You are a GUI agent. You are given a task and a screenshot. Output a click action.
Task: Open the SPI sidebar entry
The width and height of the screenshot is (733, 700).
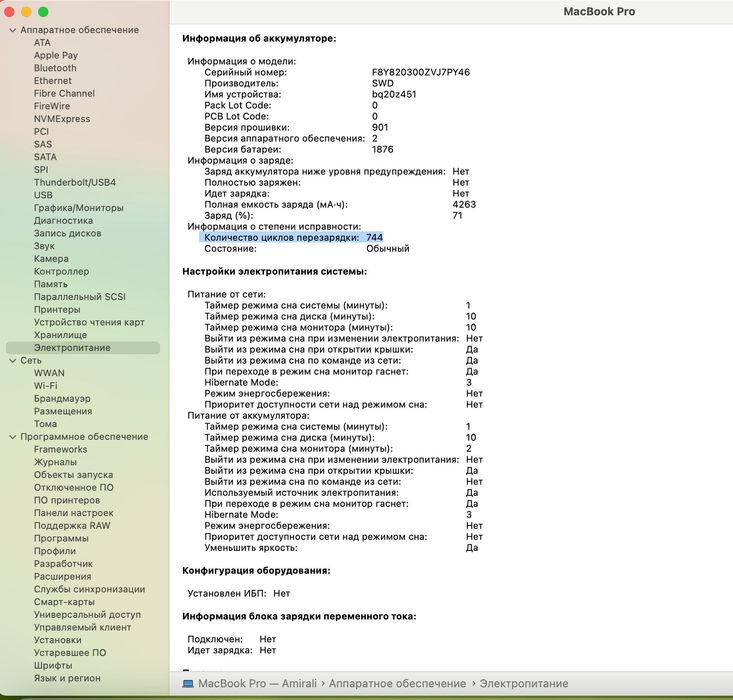click(41, 169)
